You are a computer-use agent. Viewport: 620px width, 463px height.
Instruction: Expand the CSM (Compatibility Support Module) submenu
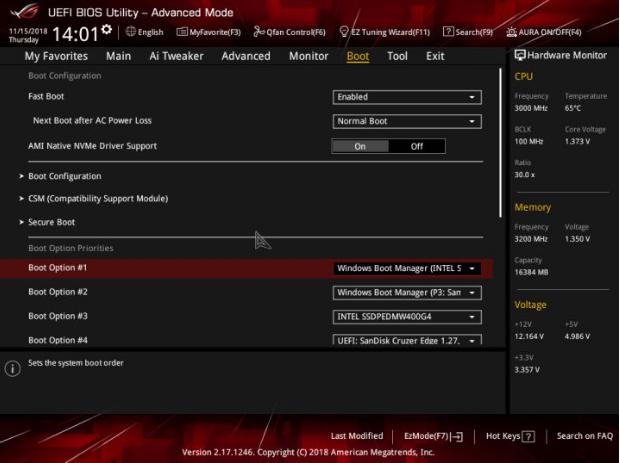[97, 199]
